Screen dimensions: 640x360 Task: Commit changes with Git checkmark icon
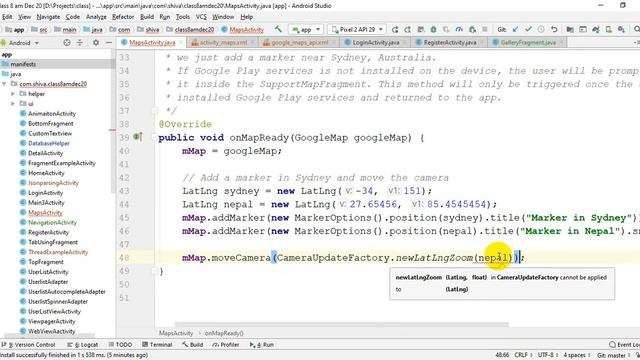point(528,29)
